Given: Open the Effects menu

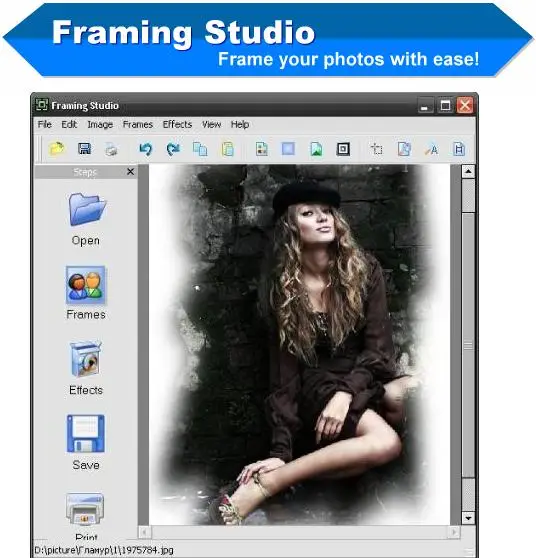Looking at the screenshot, I should (x=177, y=125).
